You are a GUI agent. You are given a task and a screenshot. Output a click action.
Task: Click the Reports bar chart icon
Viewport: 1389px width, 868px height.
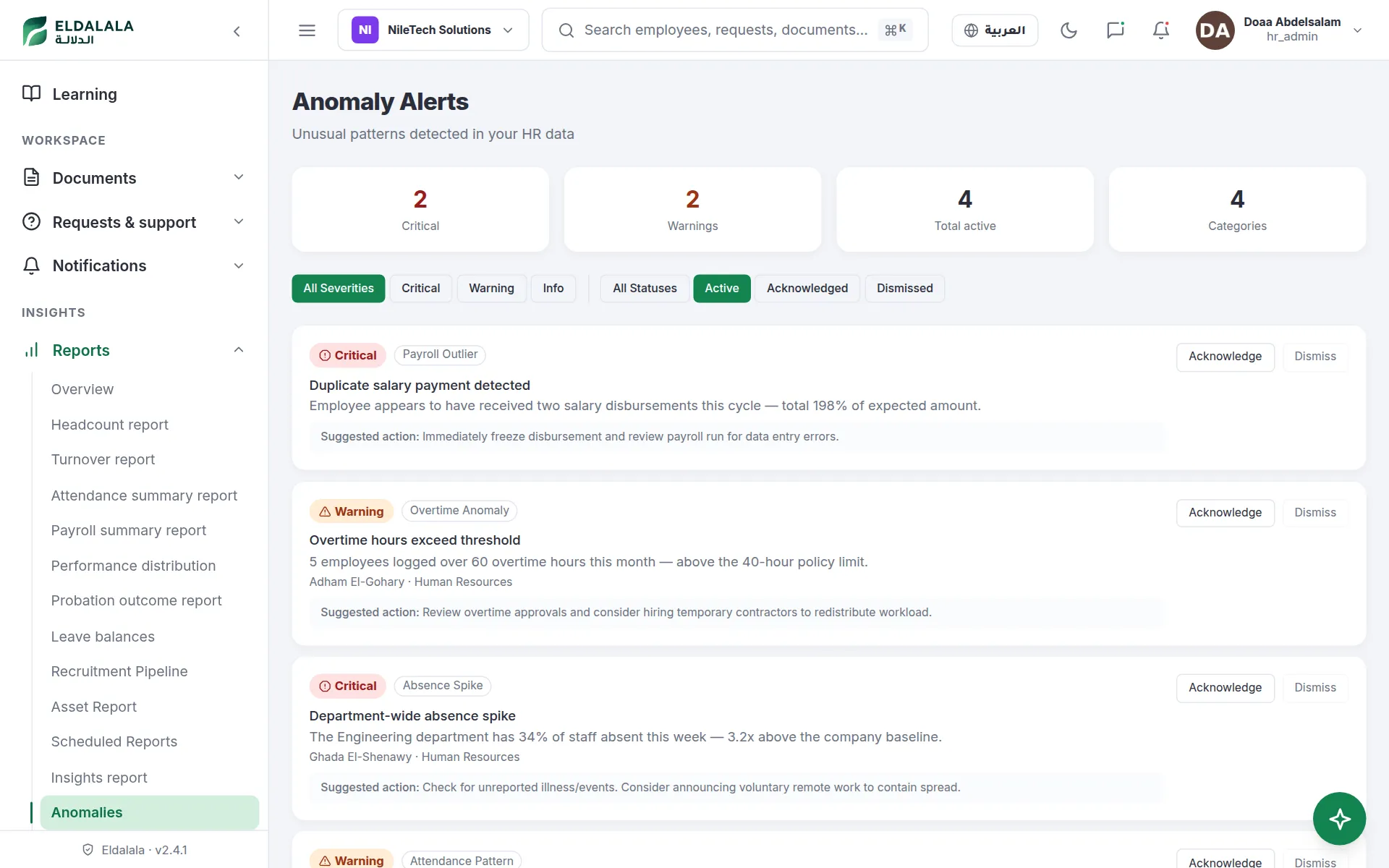[x=31, y=350]
